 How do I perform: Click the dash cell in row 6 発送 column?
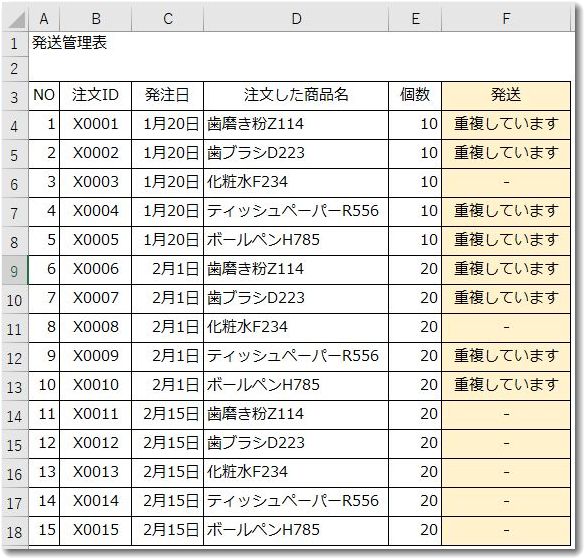pyautogui.click(x=506, y=183)
